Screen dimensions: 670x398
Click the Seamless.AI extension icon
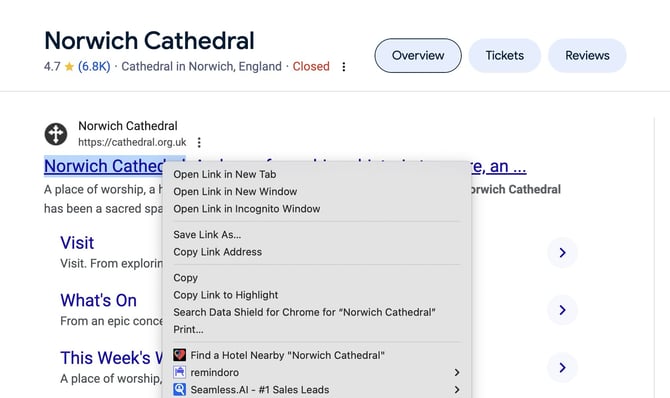click(x=179, y=389)
